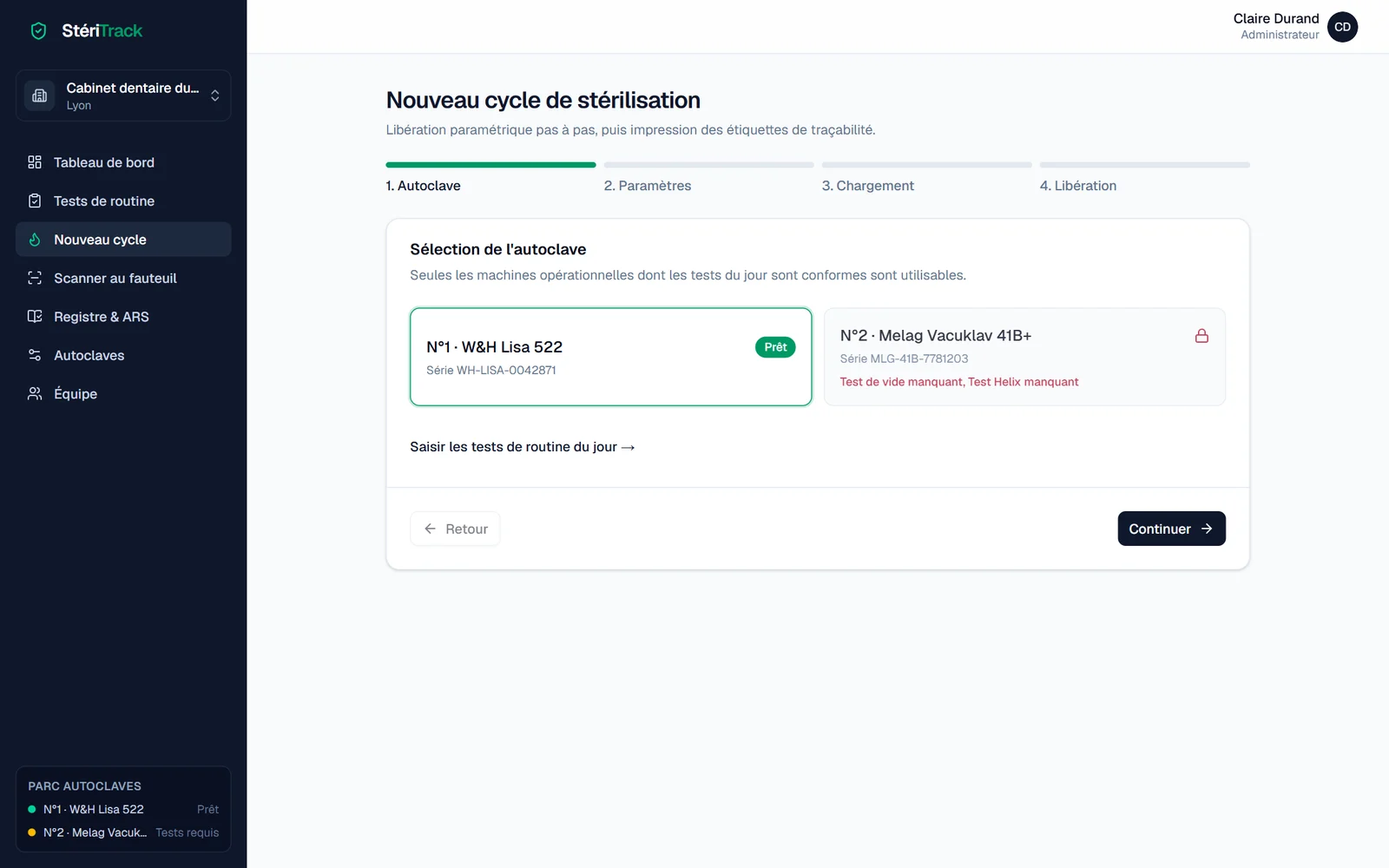Click the Test de vide manquant warning
1389x868 pixels.
[x=902, y=382]
